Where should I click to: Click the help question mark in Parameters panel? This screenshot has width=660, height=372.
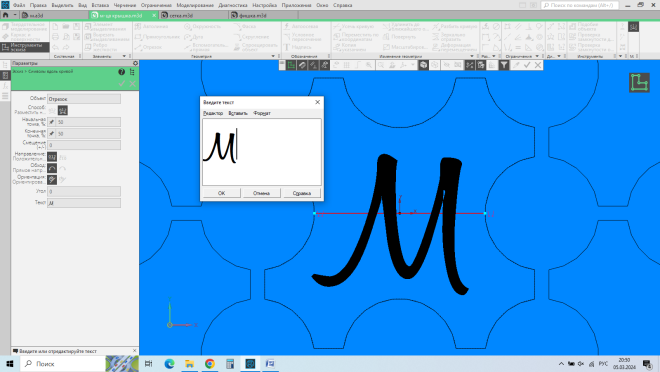point(121,72)
